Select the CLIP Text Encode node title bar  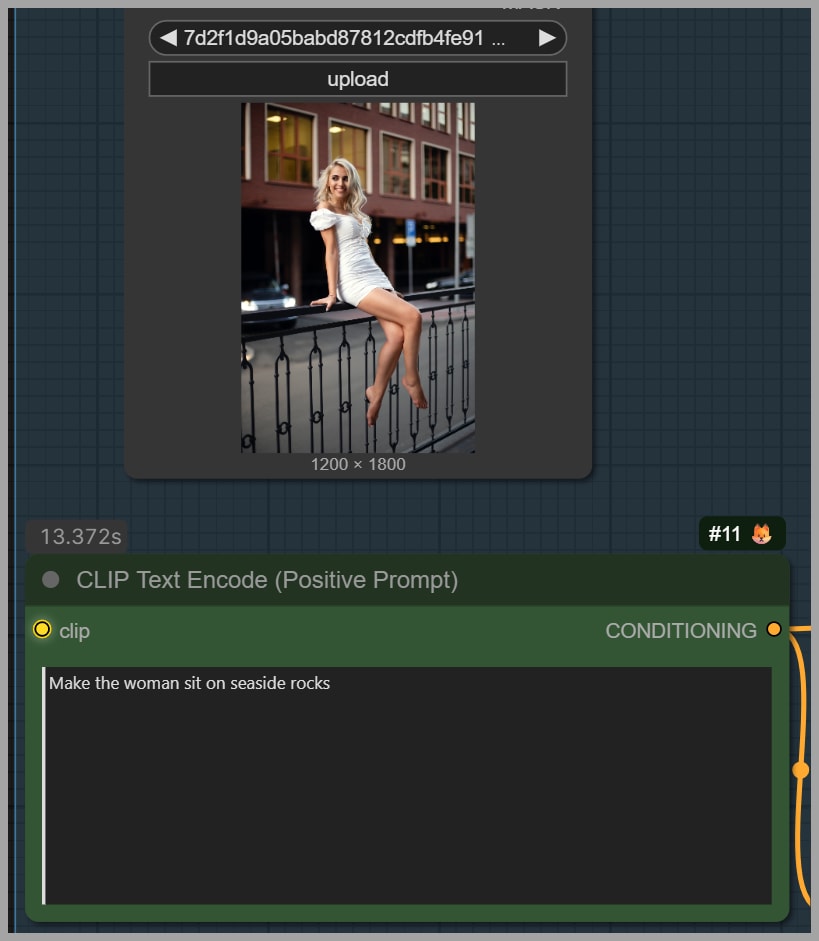400,580
